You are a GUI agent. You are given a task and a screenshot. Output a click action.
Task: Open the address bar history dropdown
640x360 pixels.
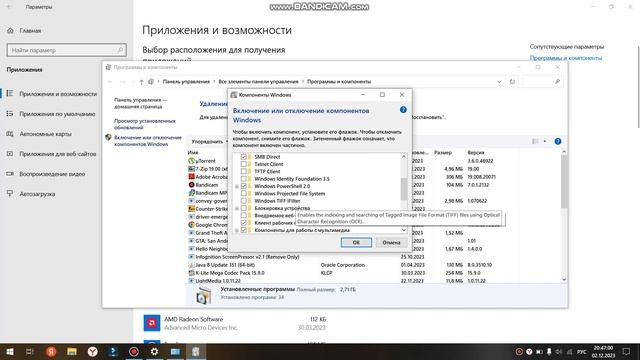(x=499, y=82)
